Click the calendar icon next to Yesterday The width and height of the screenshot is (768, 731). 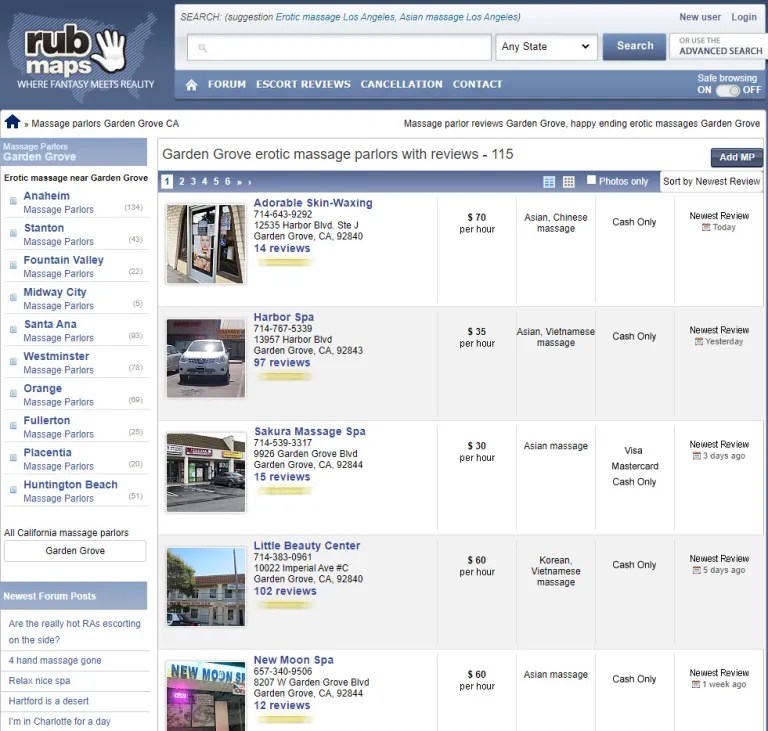click(699, 341)
